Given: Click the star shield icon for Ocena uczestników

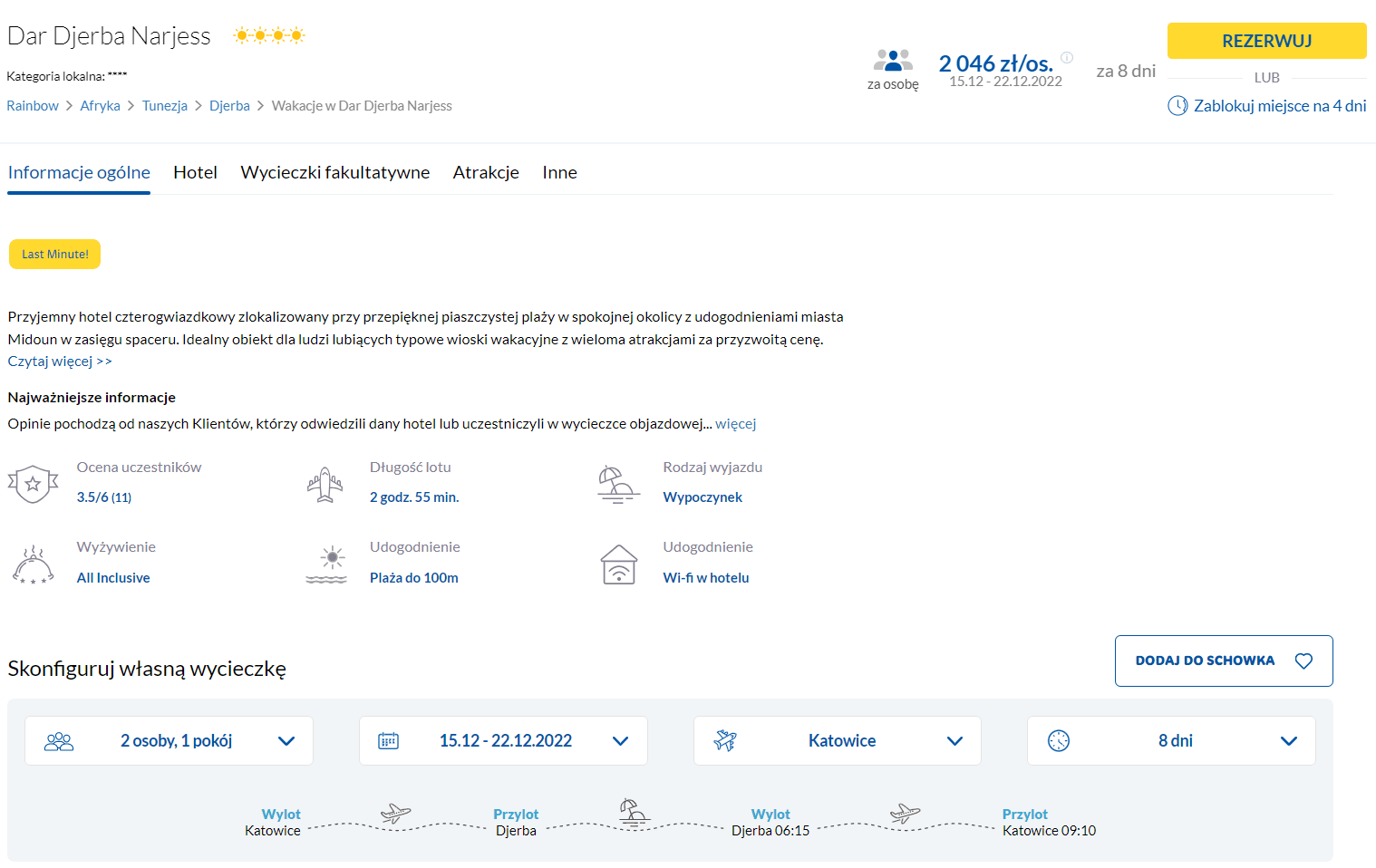Looking at the screenshot, I should 34,484.
